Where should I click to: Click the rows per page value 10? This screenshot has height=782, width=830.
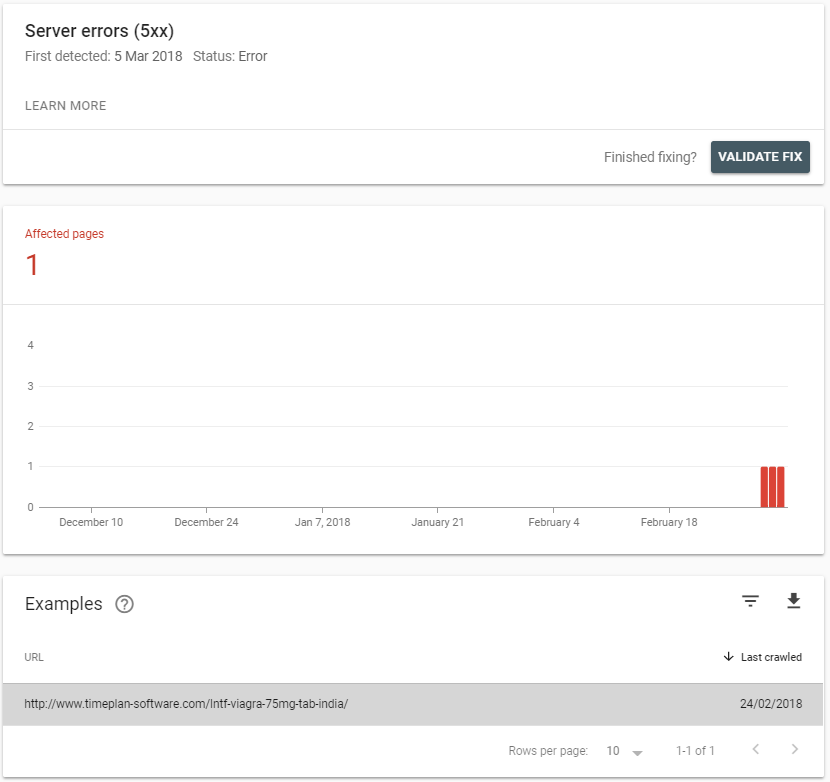613,750
